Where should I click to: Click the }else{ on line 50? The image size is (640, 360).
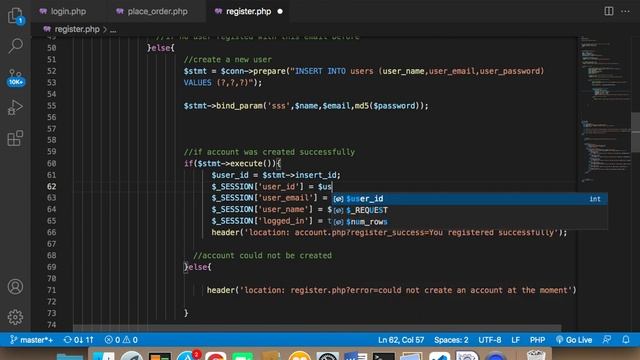(161, 48)
